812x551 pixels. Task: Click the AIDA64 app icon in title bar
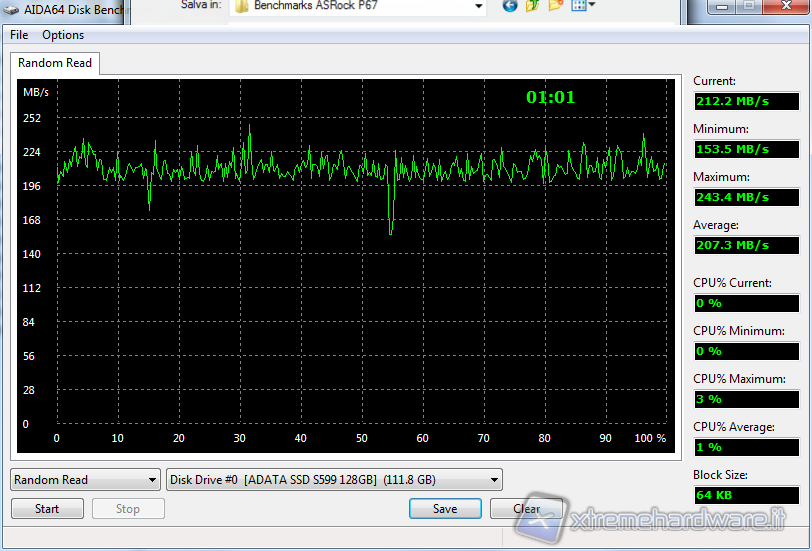coord(10,6)
